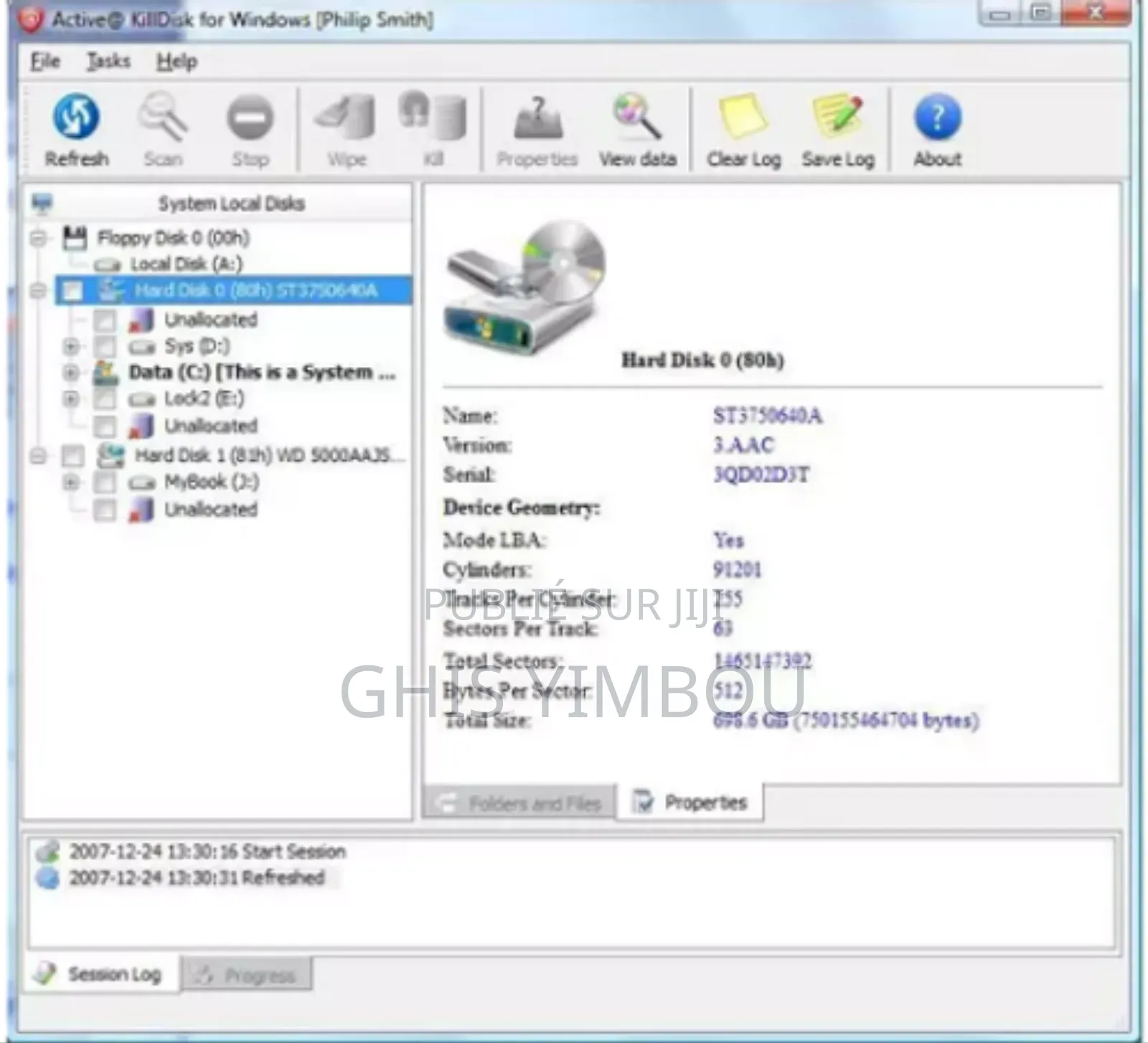Expand the Lock2 (E:) node
Image resolution: width=1148 pixels, height=1043 pixels.
[70, 399]
